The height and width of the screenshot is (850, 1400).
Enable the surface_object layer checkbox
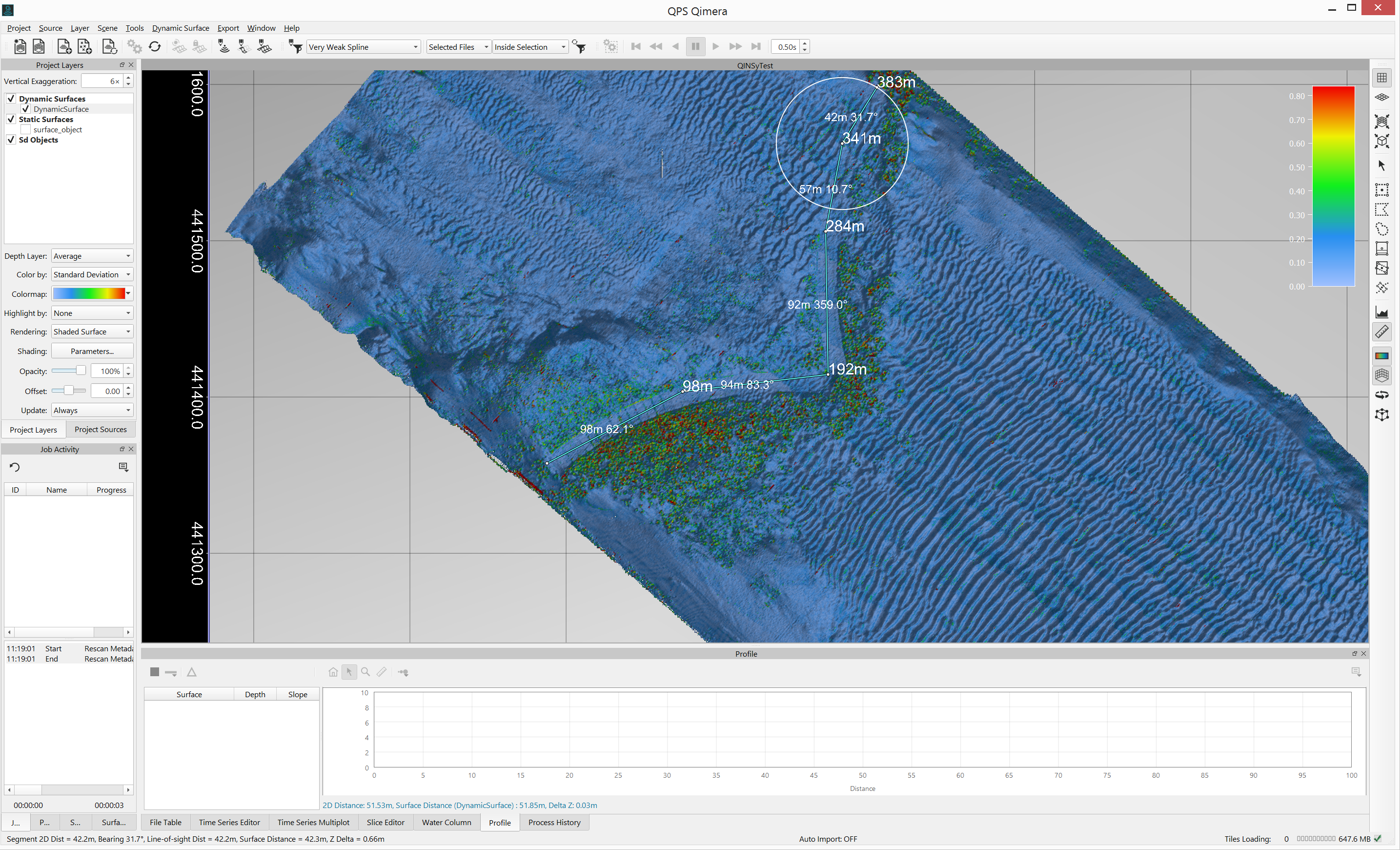point(25,129)
